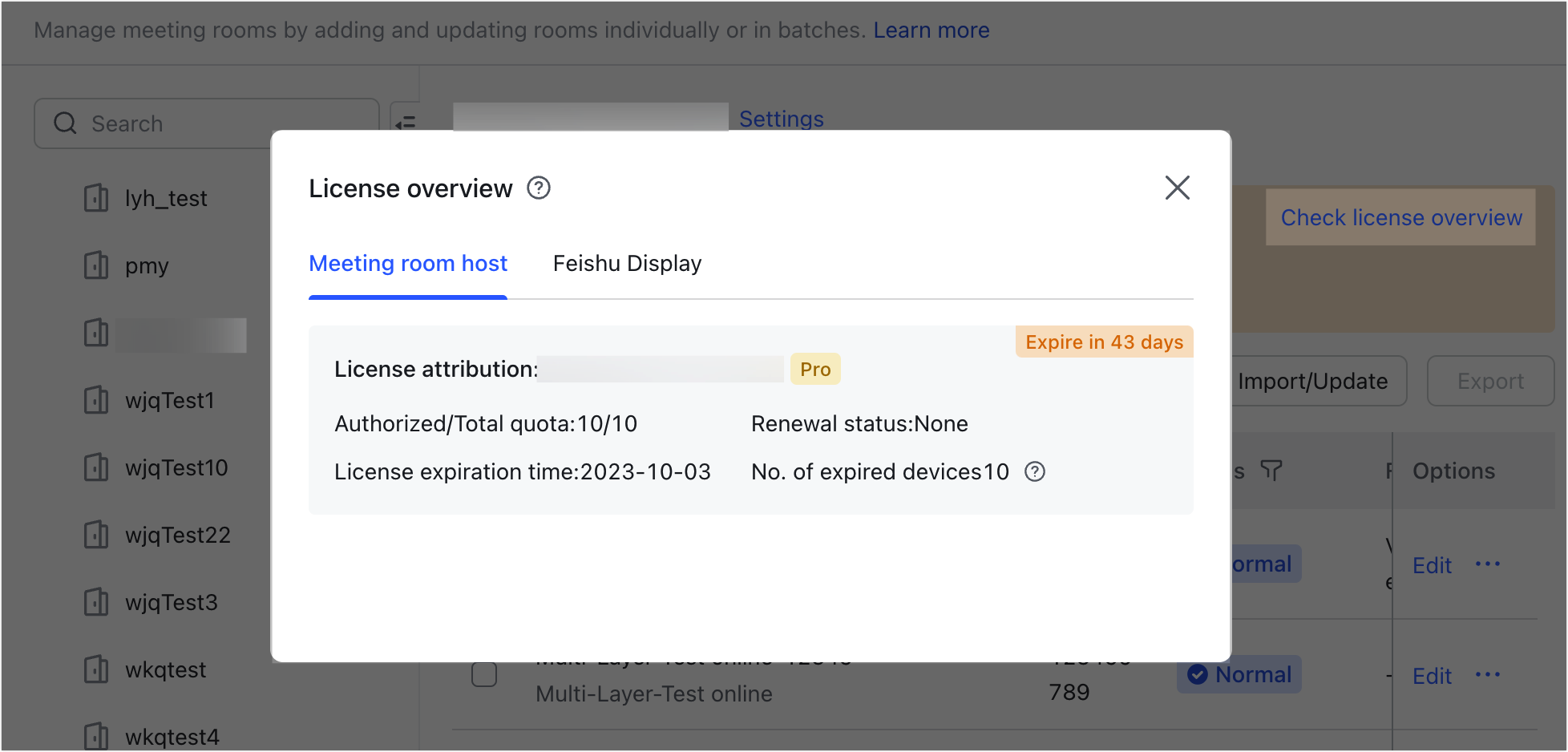
Task: Open more options menu for Multi-Layer-Test online
Action: 1488,674
